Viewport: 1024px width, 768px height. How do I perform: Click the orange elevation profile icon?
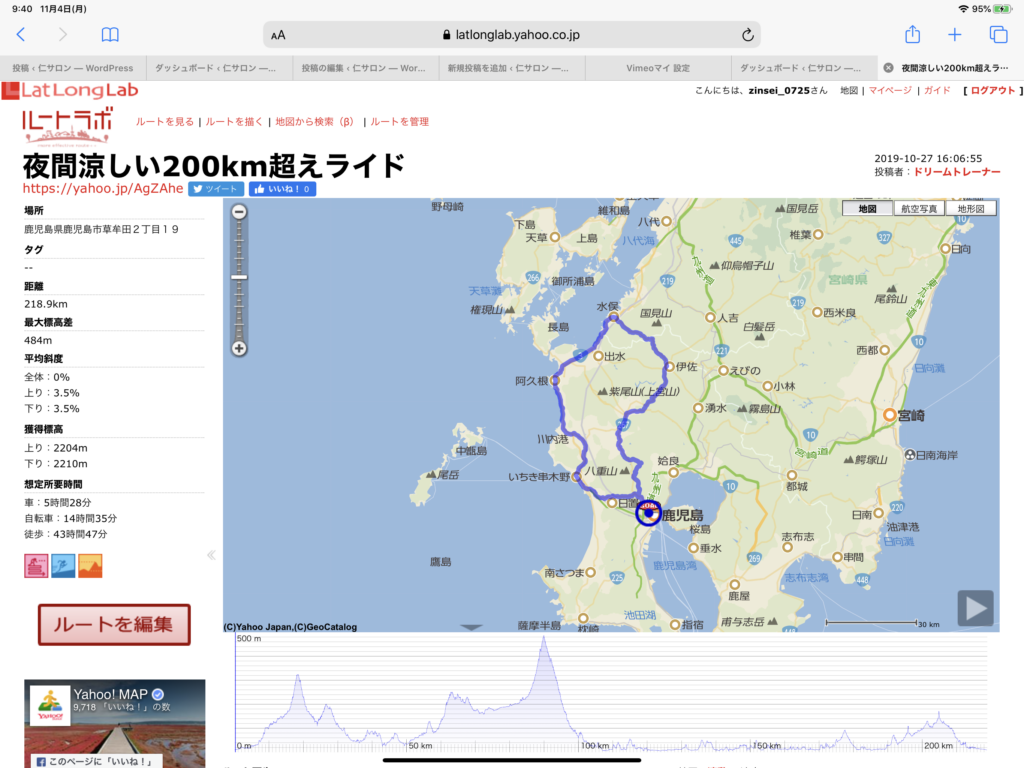[90, 566]
